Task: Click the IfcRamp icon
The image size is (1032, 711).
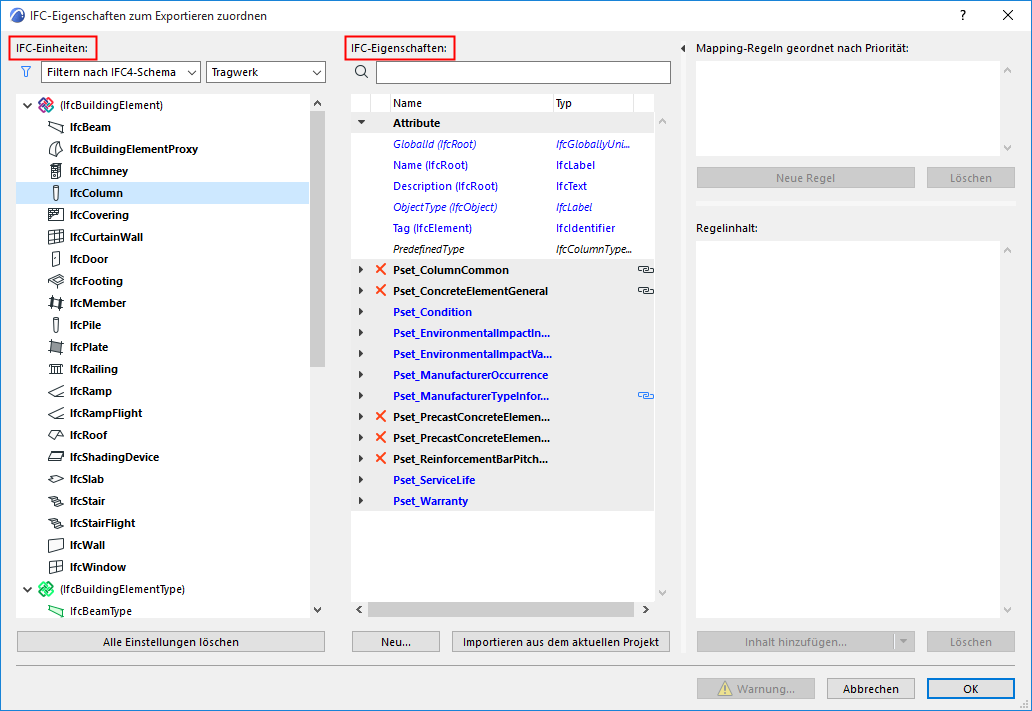Action: [56, 391]
